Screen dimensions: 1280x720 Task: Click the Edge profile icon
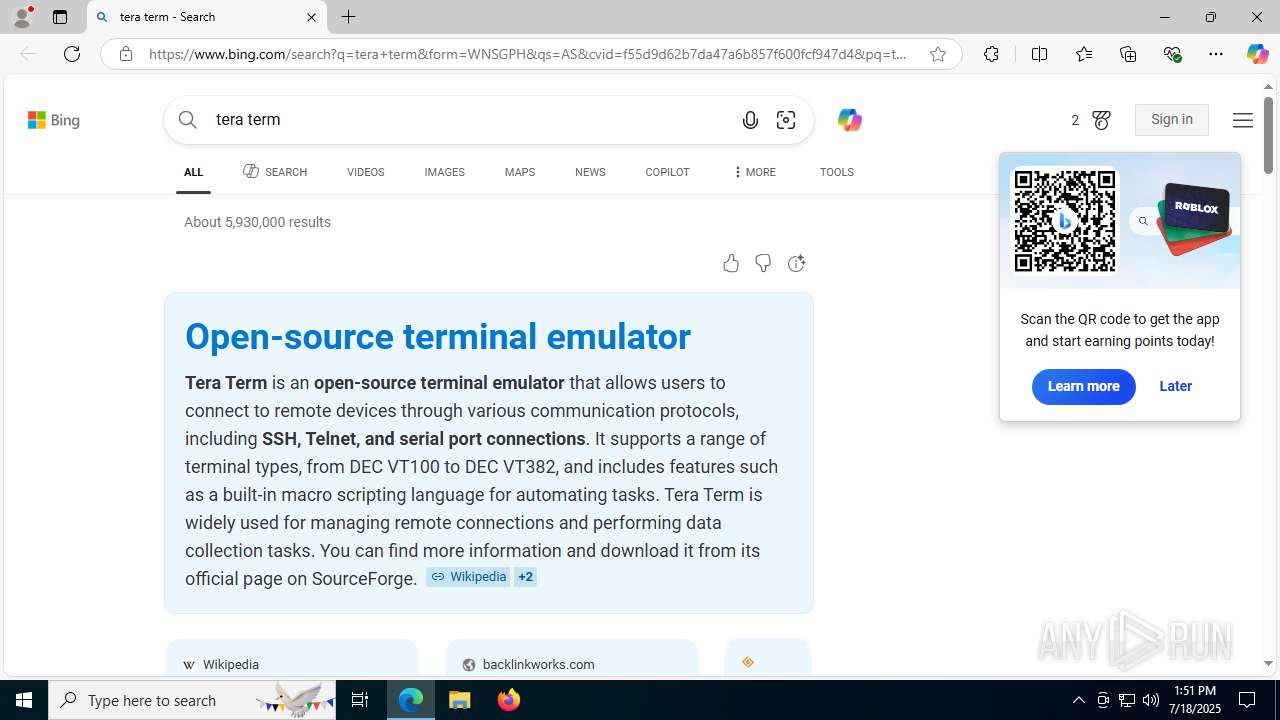coord(22,17)
